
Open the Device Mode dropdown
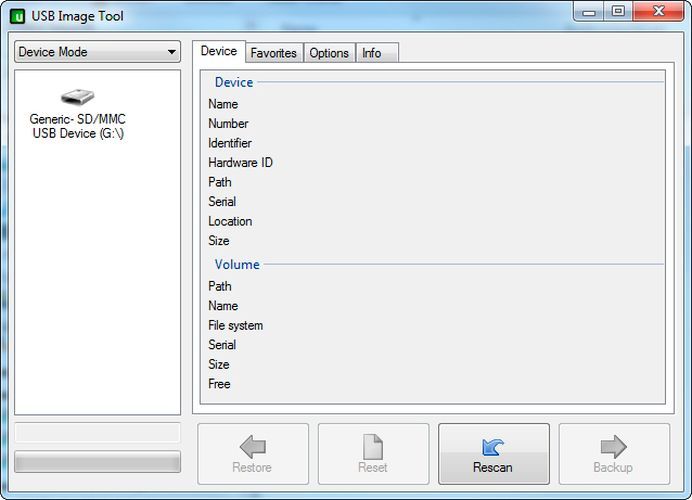tap(98, 52)
